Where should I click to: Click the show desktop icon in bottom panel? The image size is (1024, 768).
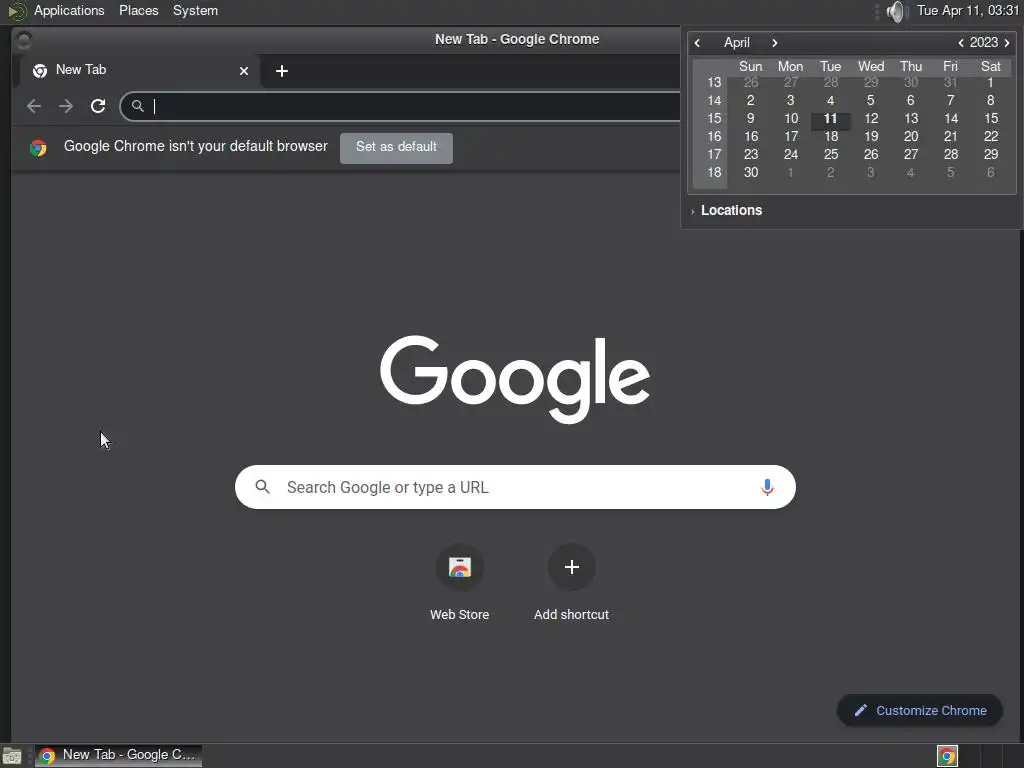pos(12,756)
